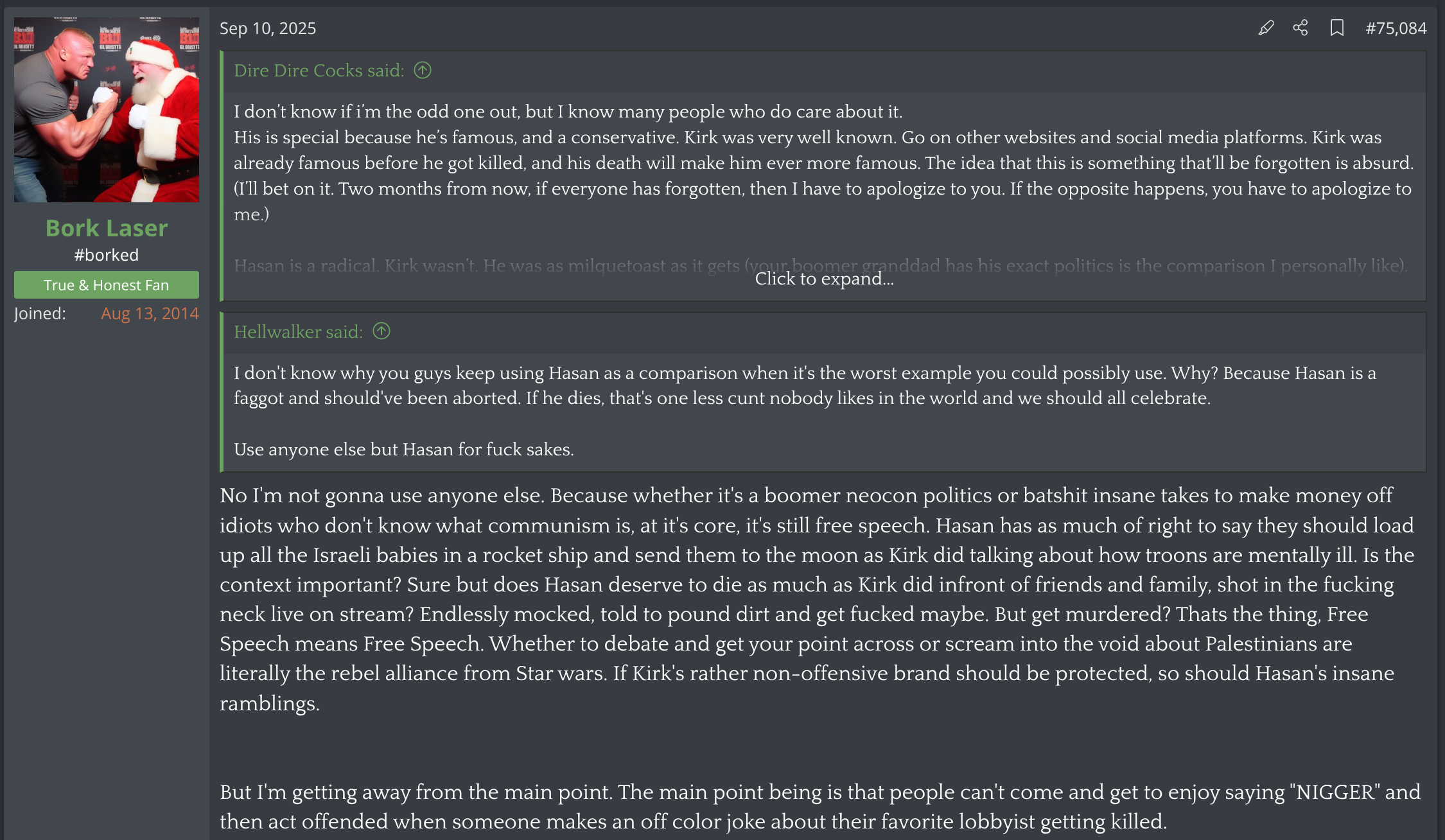Screen dimensions: 1445x840
Task: Click the Aug 13, 2014 join date
Action: coord(150,313)
